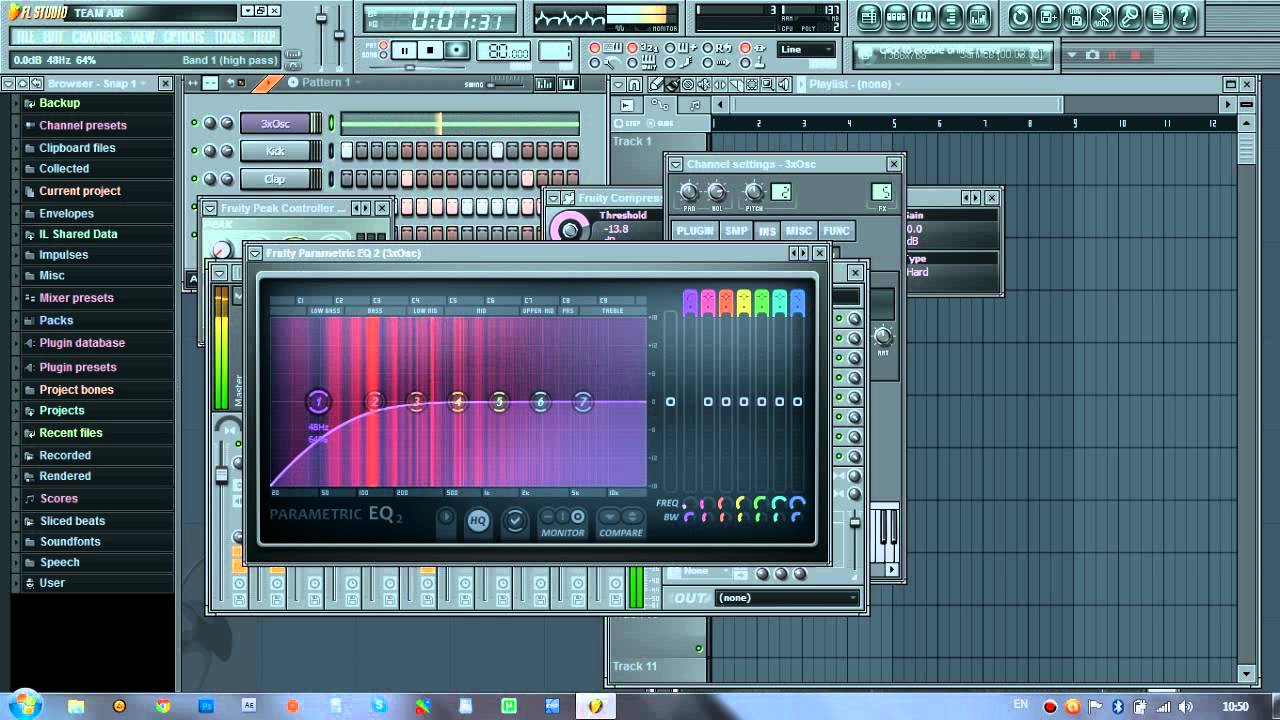
Task: Open the Piano Roll from top toolbar
Action: pos(924,17)
